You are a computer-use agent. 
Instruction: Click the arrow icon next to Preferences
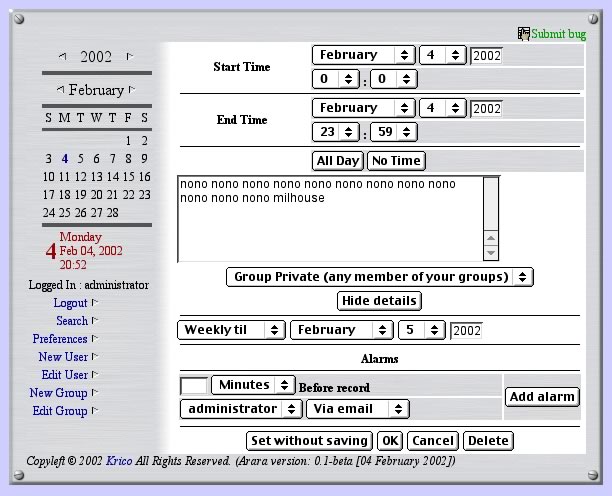pos(95,339)
